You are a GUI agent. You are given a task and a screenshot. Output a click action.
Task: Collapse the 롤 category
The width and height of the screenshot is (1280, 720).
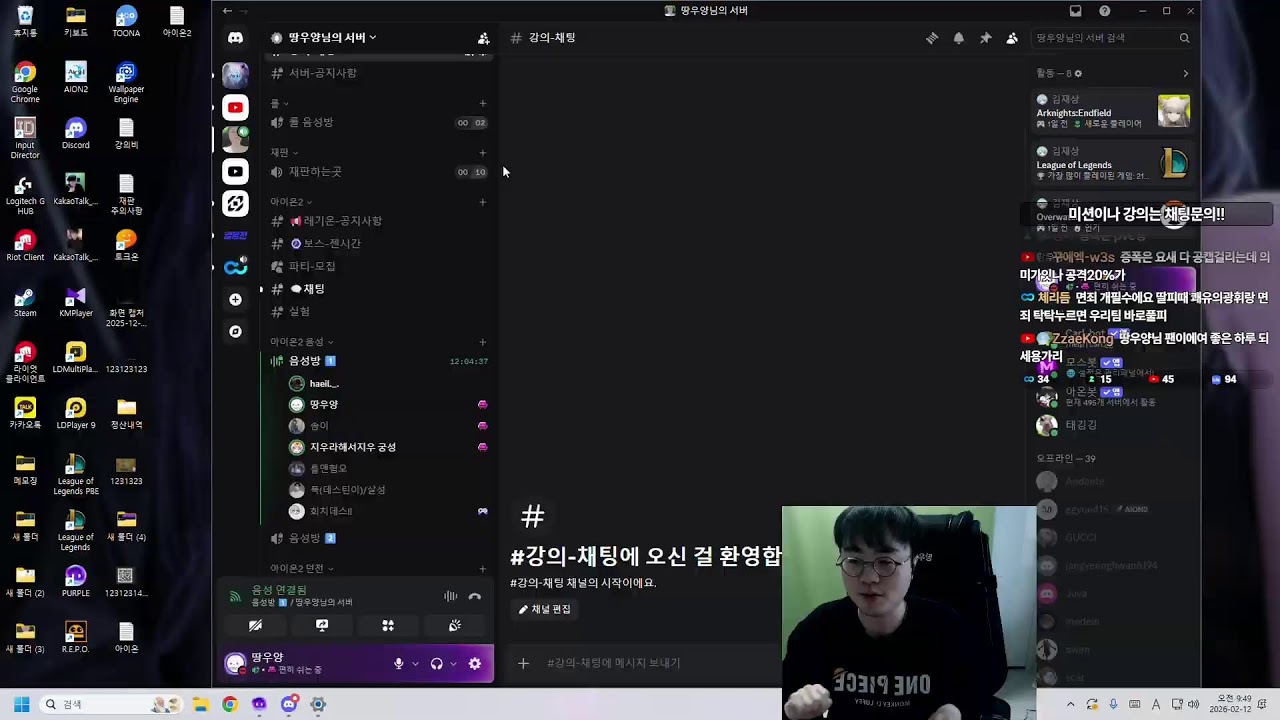tap(280, 103)
